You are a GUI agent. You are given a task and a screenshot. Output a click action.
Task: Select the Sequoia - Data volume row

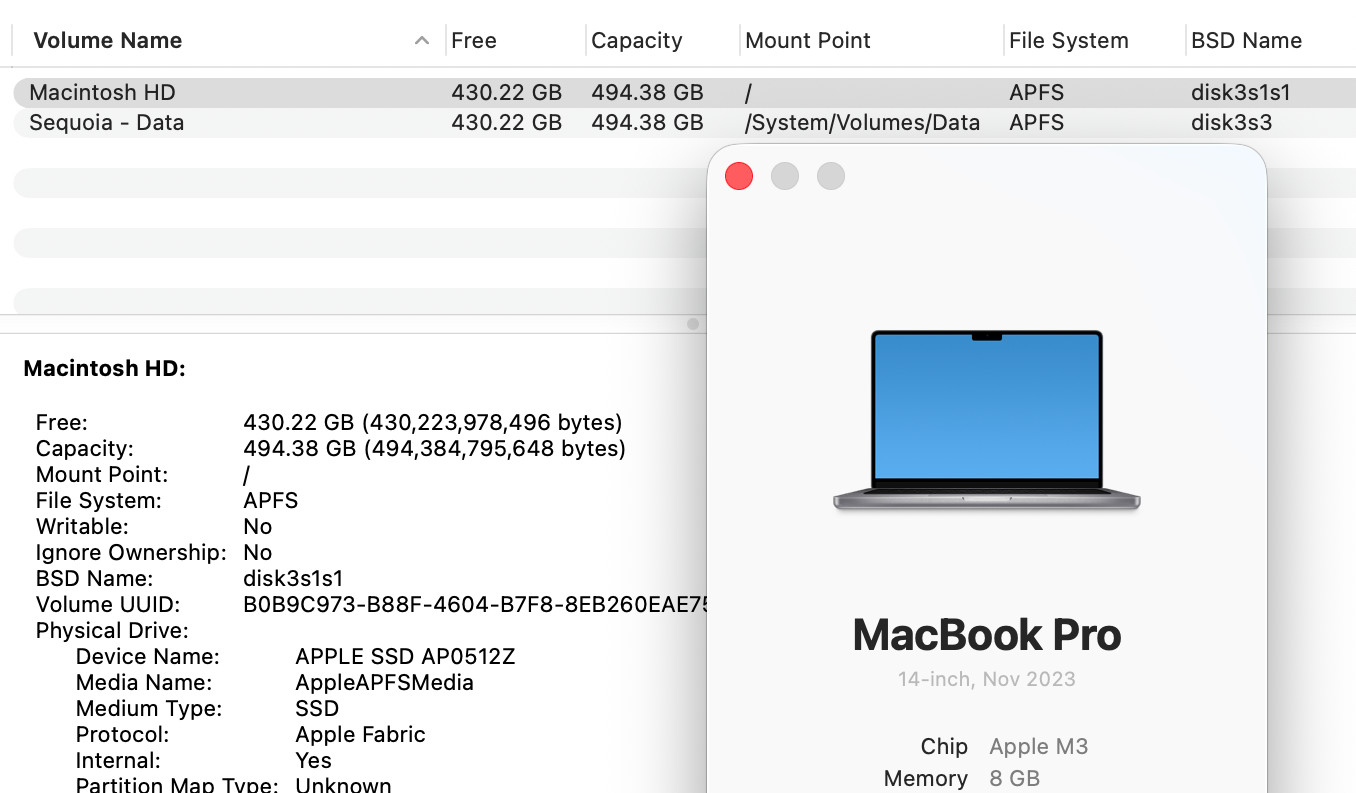685,123
